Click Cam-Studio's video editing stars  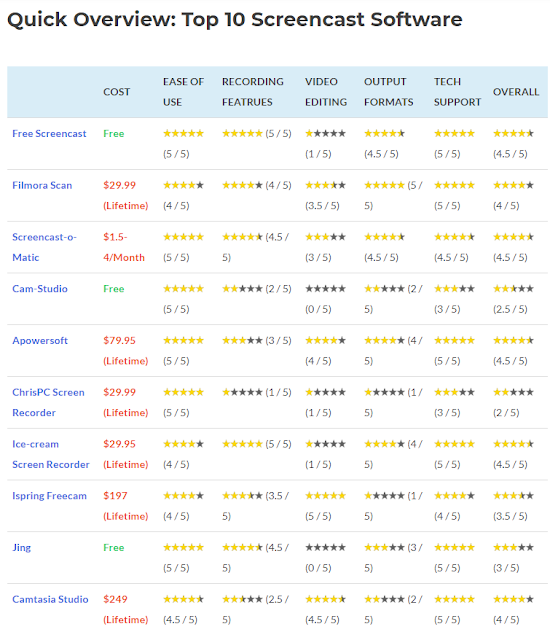click(x=325, y=289)
